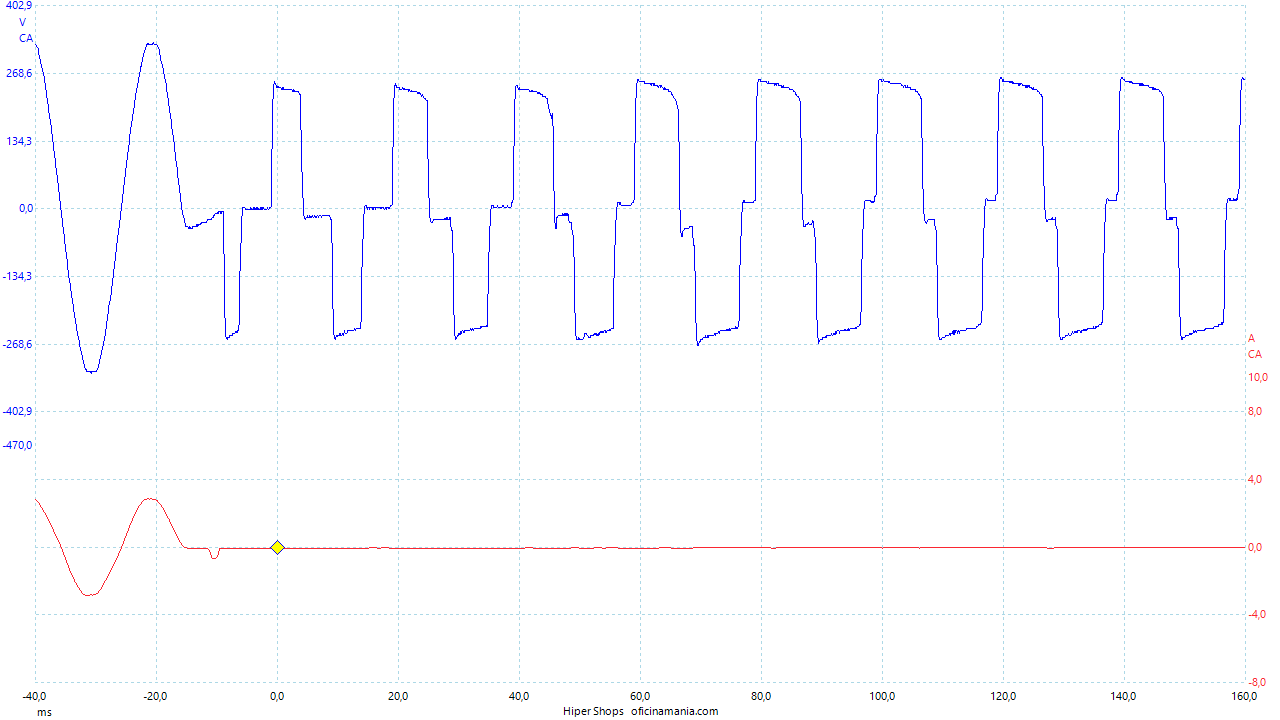1280x720 pixels.
Task: Select the red -8,0 current axis label
Action: click(1256, 682)
